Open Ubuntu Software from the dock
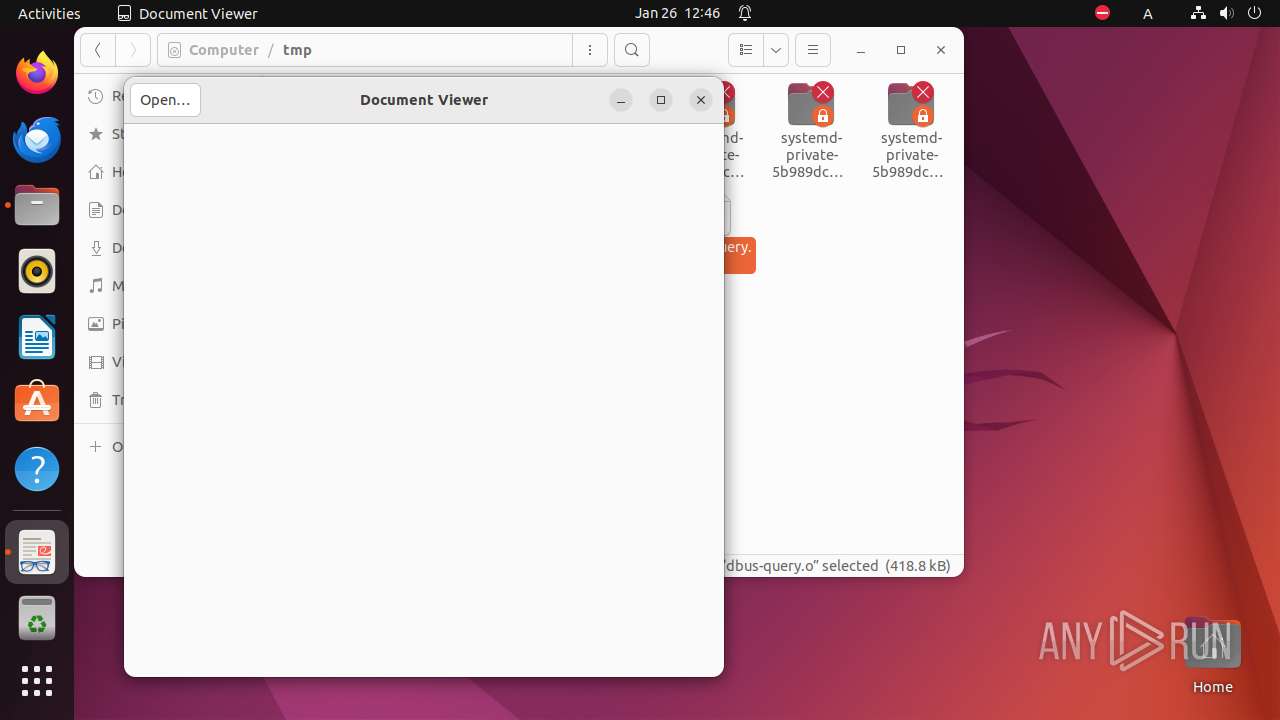Viewport: 1280px width, 720px height. tap(37, 403)
